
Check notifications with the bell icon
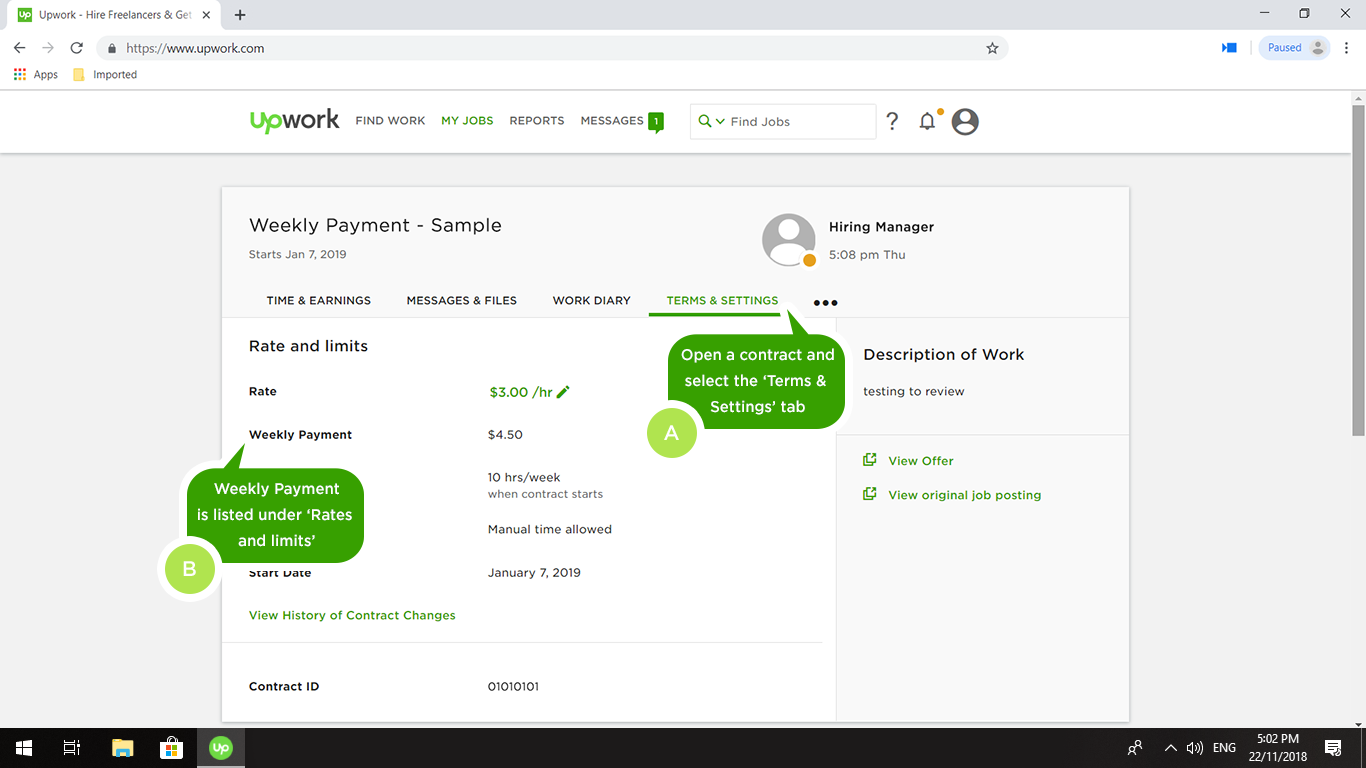(x=926, y=121)
